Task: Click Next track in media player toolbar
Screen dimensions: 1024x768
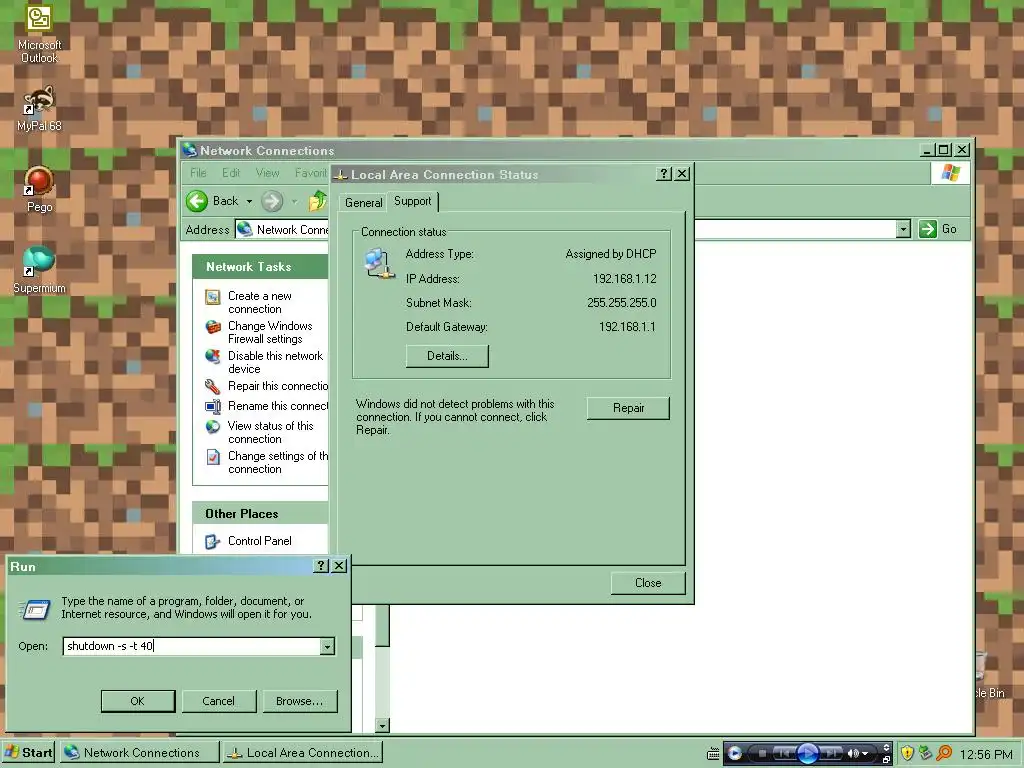Action: point(831,754)
